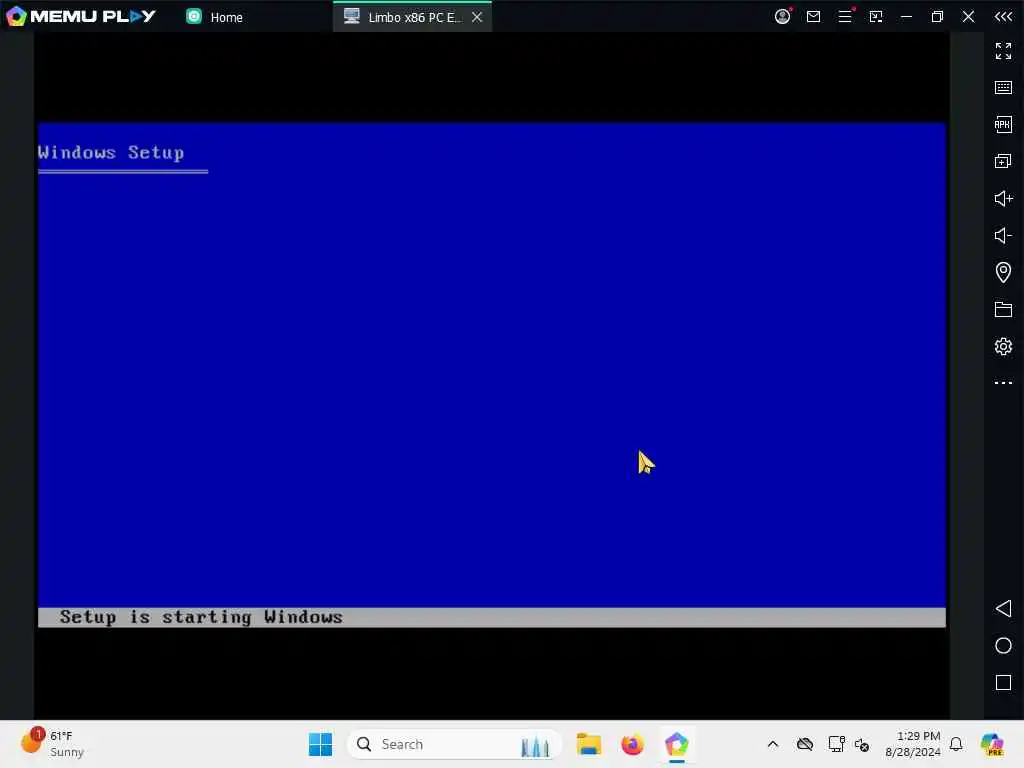1024x768 pixels.
Task: Open the weather widget showing 61°F Sunny
Action: (54, 744)
